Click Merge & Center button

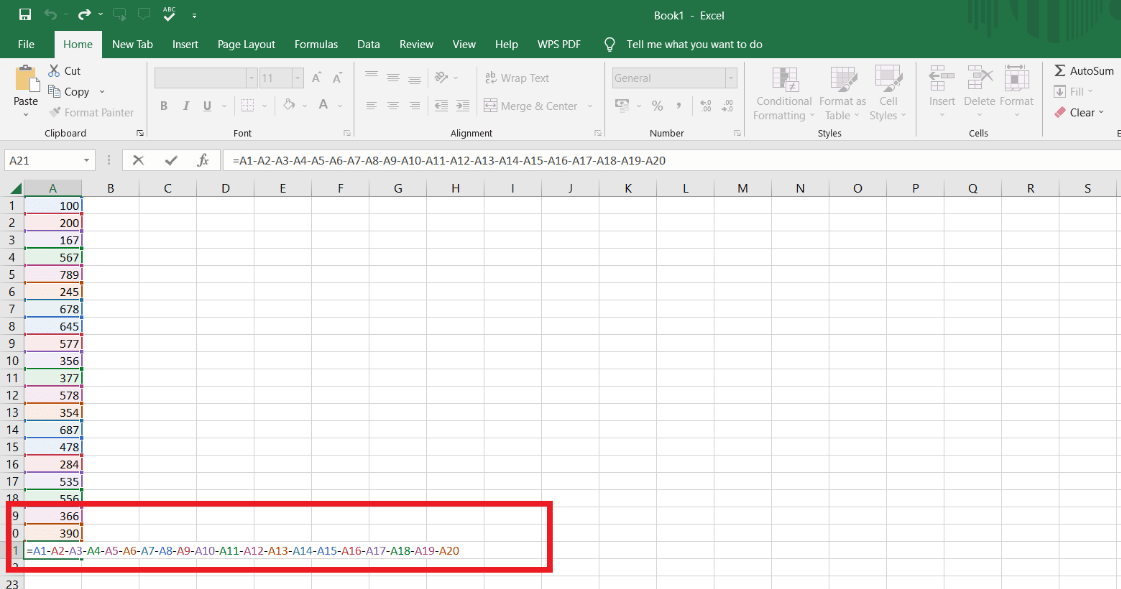pyautogui.click(x=530, y=106)
